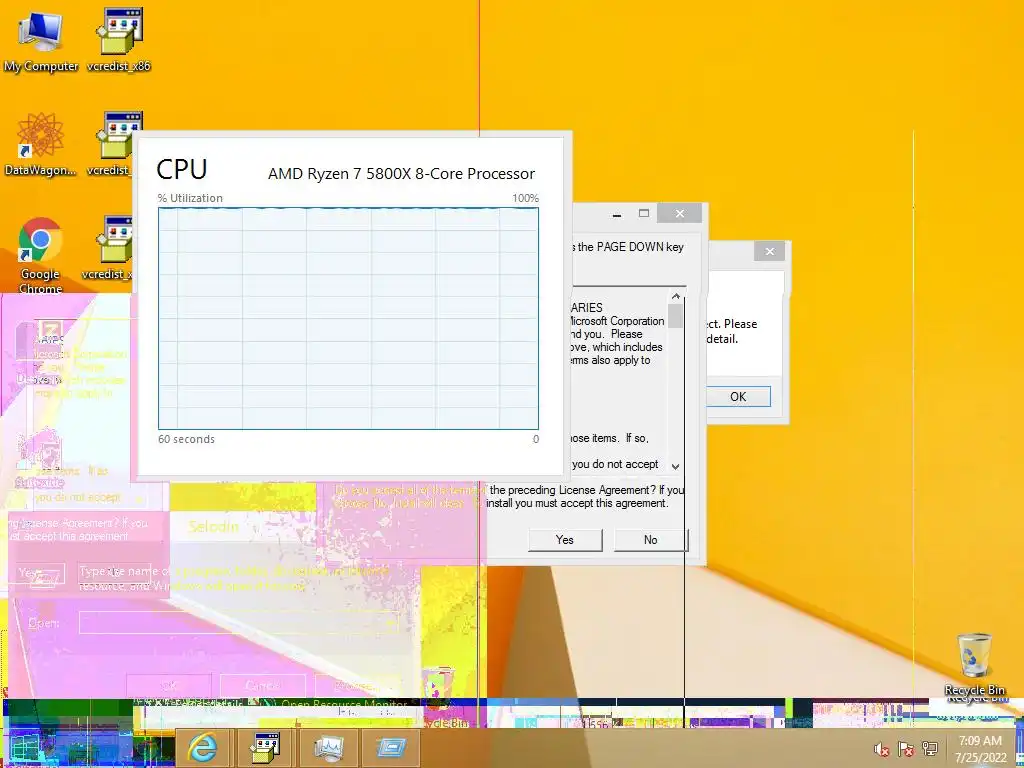Maximize the license agreement window

click(644, 214)
